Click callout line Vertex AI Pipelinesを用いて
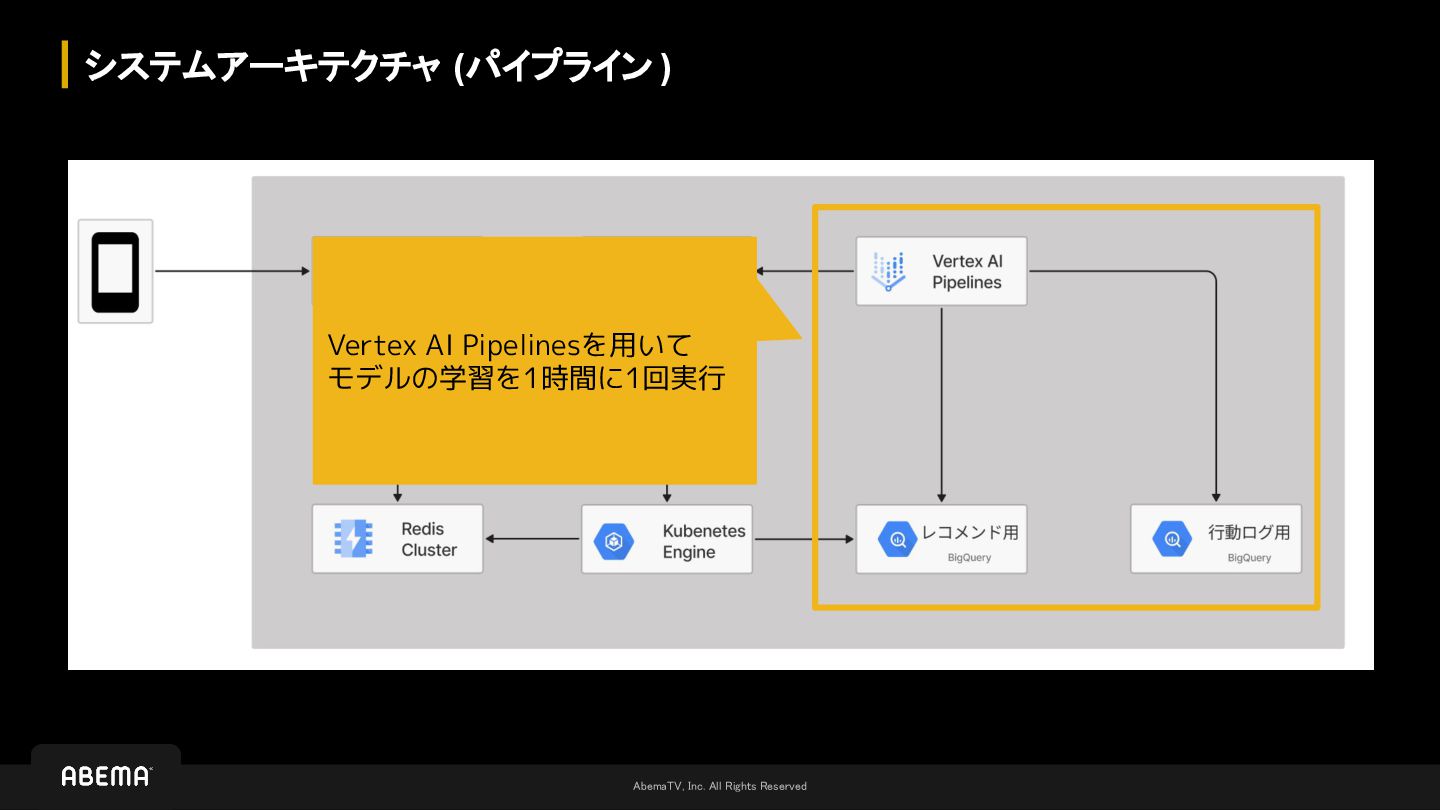 click(510, 345)
